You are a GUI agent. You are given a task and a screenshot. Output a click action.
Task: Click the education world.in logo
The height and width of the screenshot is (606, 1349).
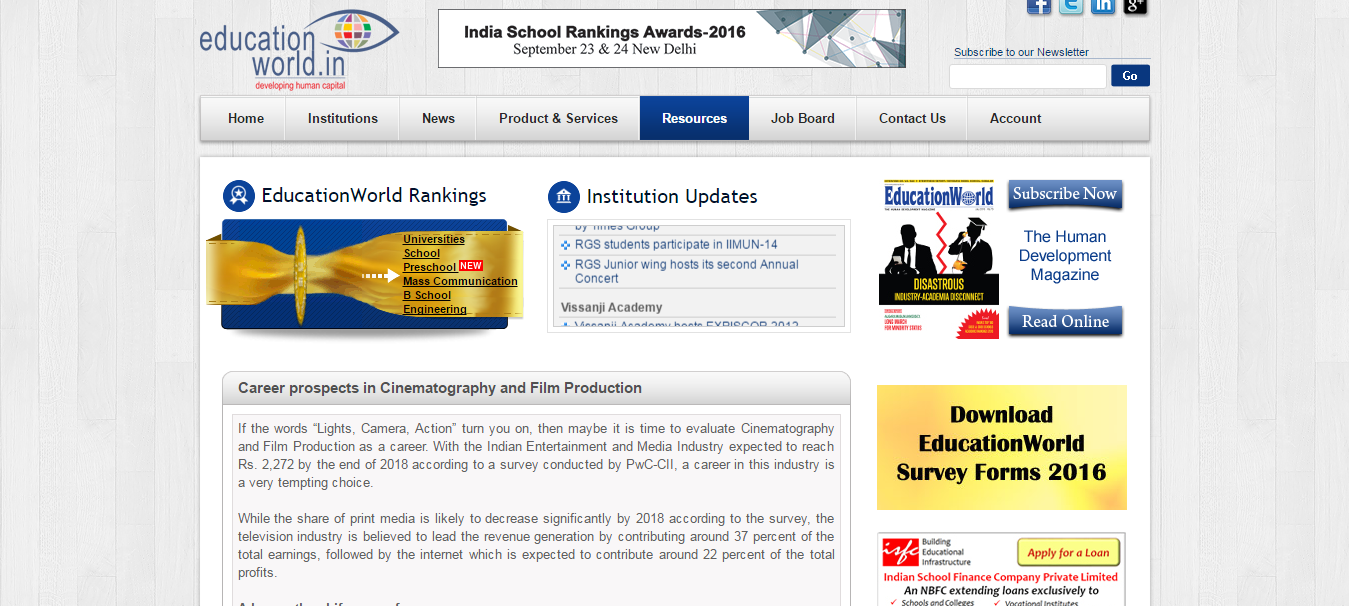(298, 50)
